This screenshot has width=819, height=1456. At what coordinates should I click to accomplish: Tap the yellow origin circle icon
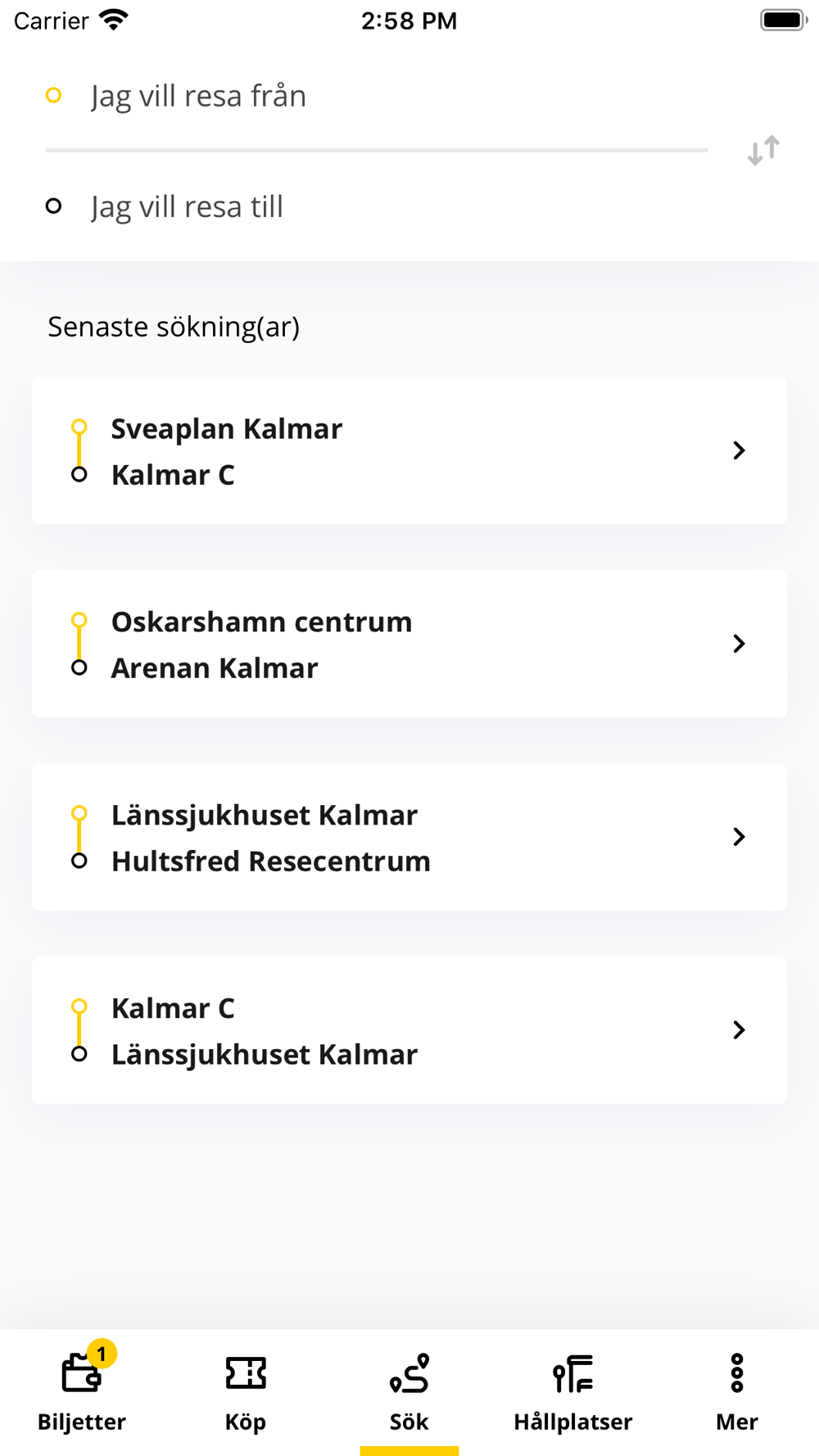pyautogui.click(x=54, y=96)
